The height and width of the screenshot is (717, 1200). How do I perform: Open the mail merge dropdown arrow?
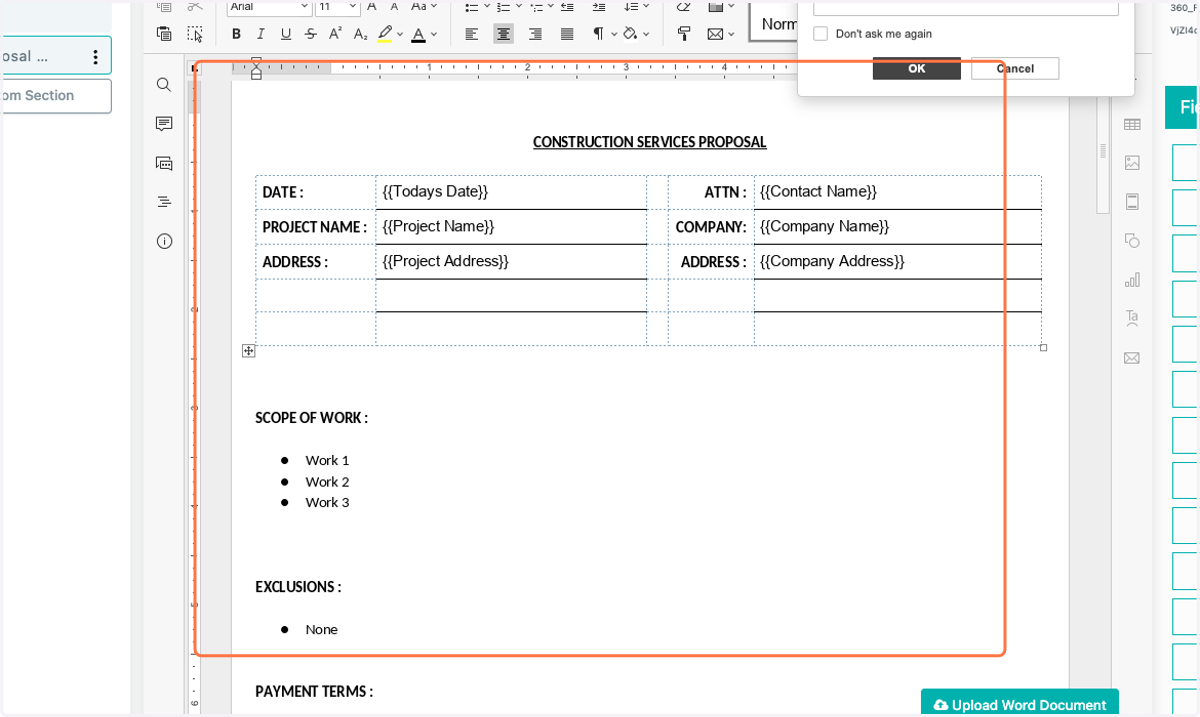732,34
